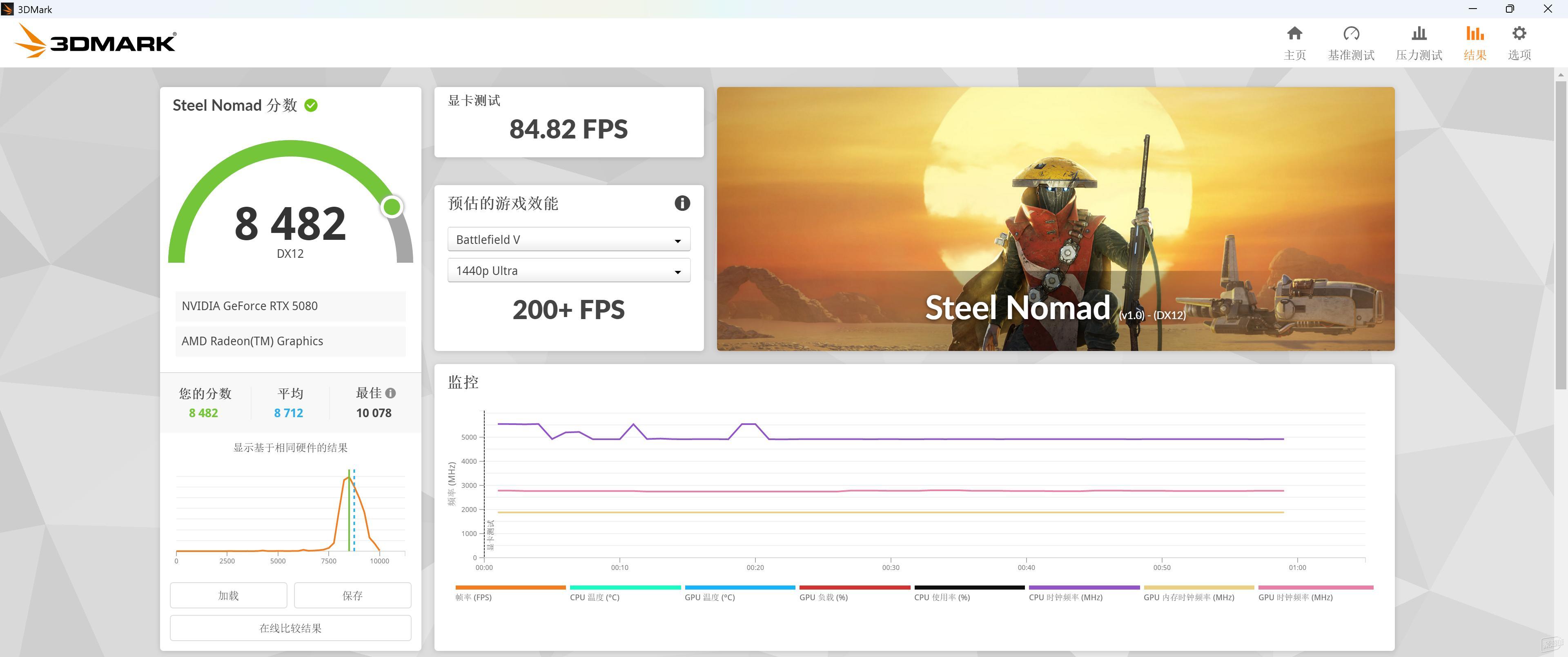Click the 200+ FPS estimate value
The image size is (1568, 657).
568,310
